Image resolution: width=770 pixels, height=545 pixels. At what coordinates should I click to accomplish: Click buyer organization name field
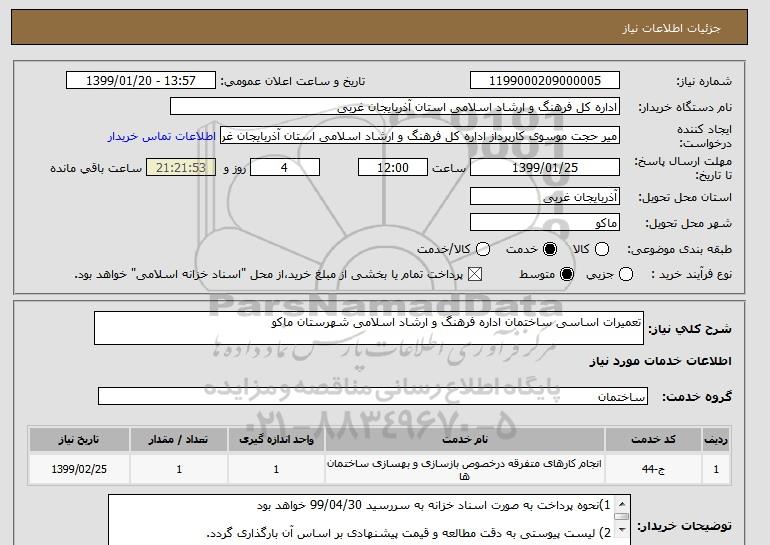(395, 107)
